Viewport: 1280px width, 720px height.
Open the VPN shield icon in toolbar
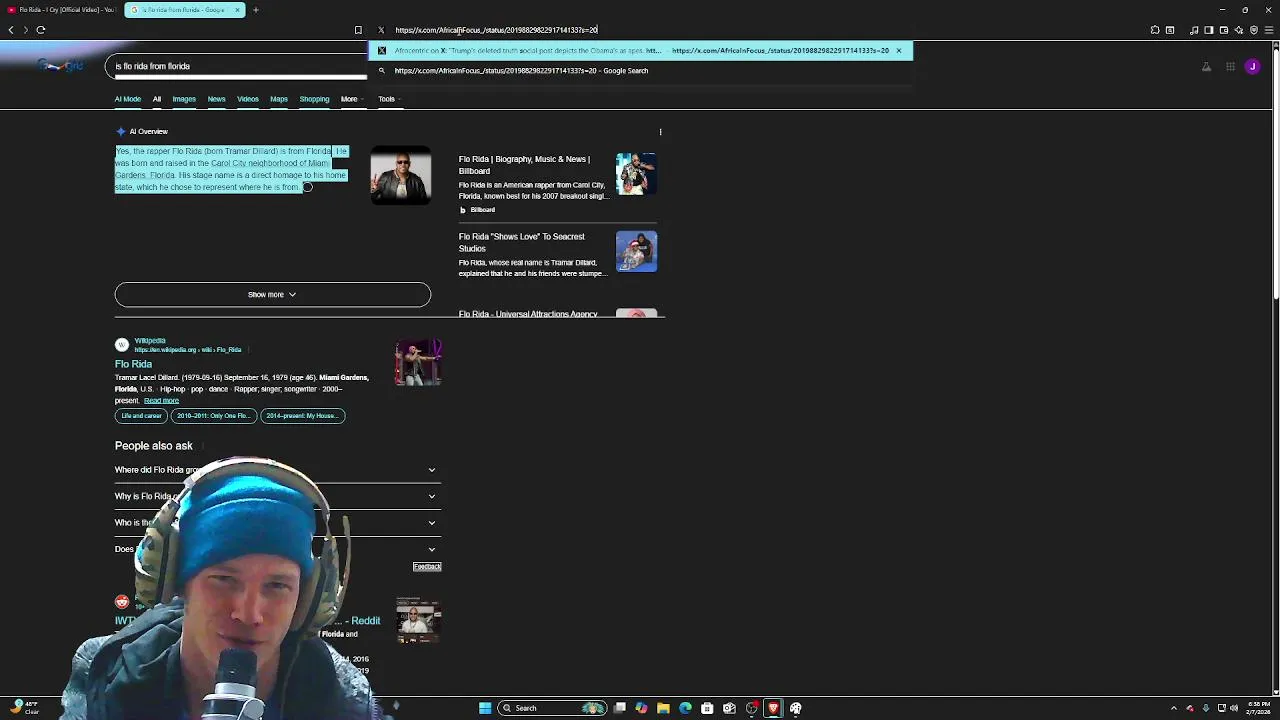point(1254,30)
